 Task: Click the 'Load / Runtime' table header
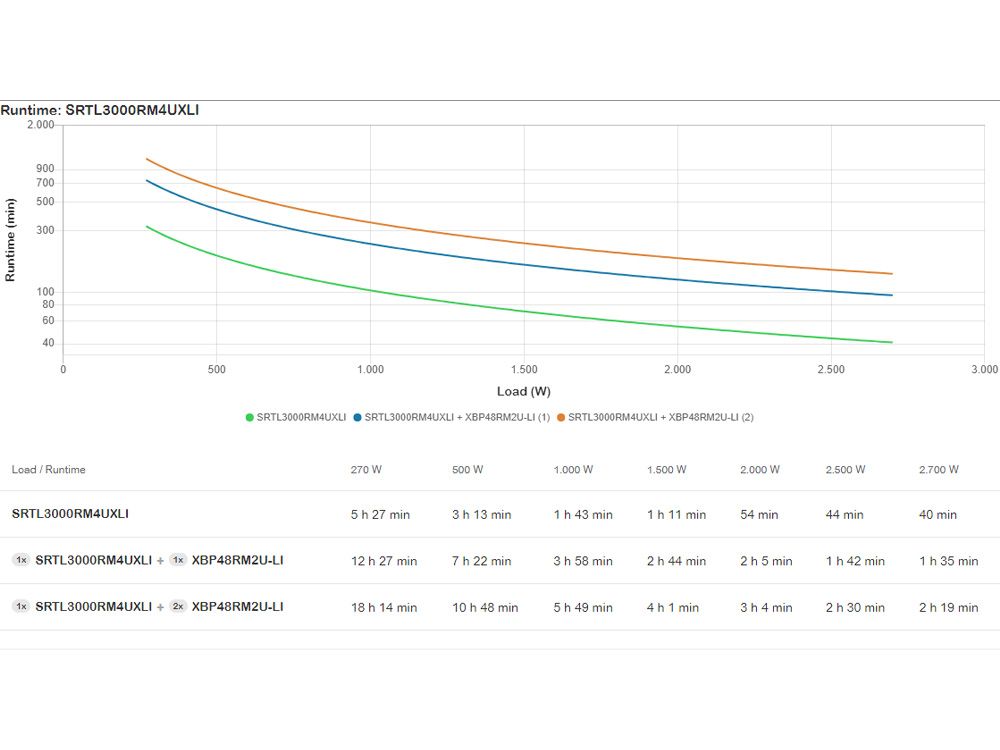pos(48,469)
